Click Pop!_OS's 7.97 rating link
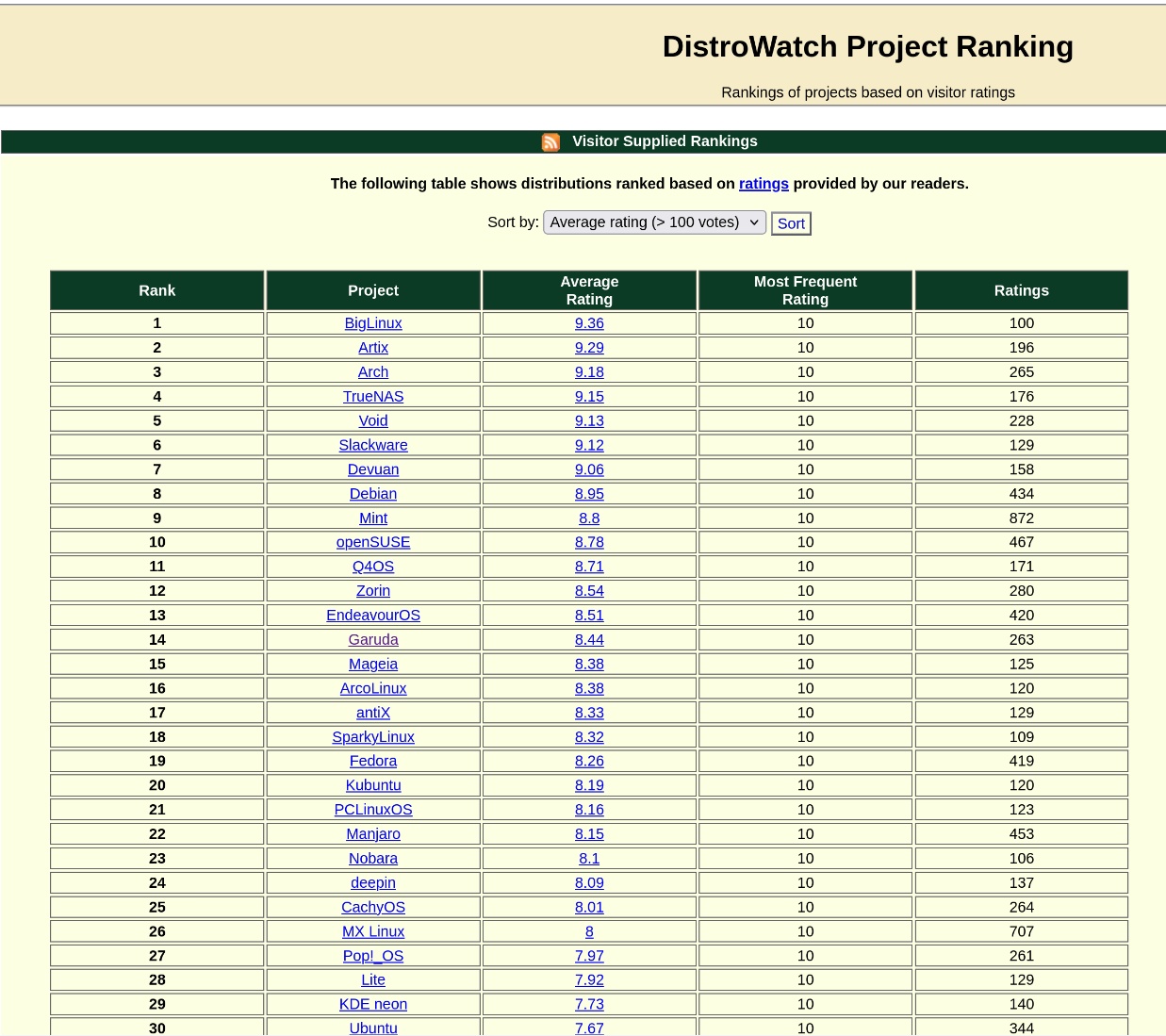This screenshot has height=1036, width=1166. click(589, 957)
